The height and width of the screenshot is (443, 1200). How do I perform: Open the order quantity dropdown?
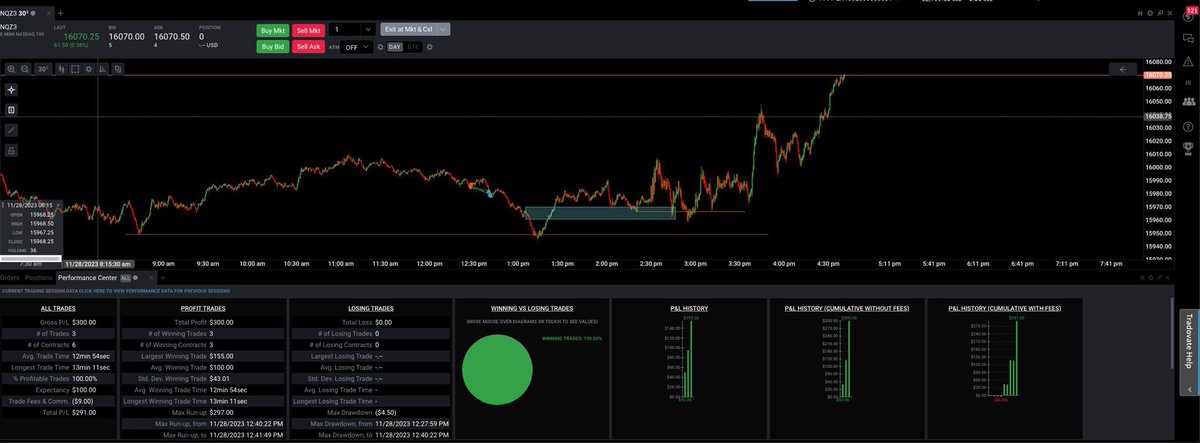[x=369, y=30]
